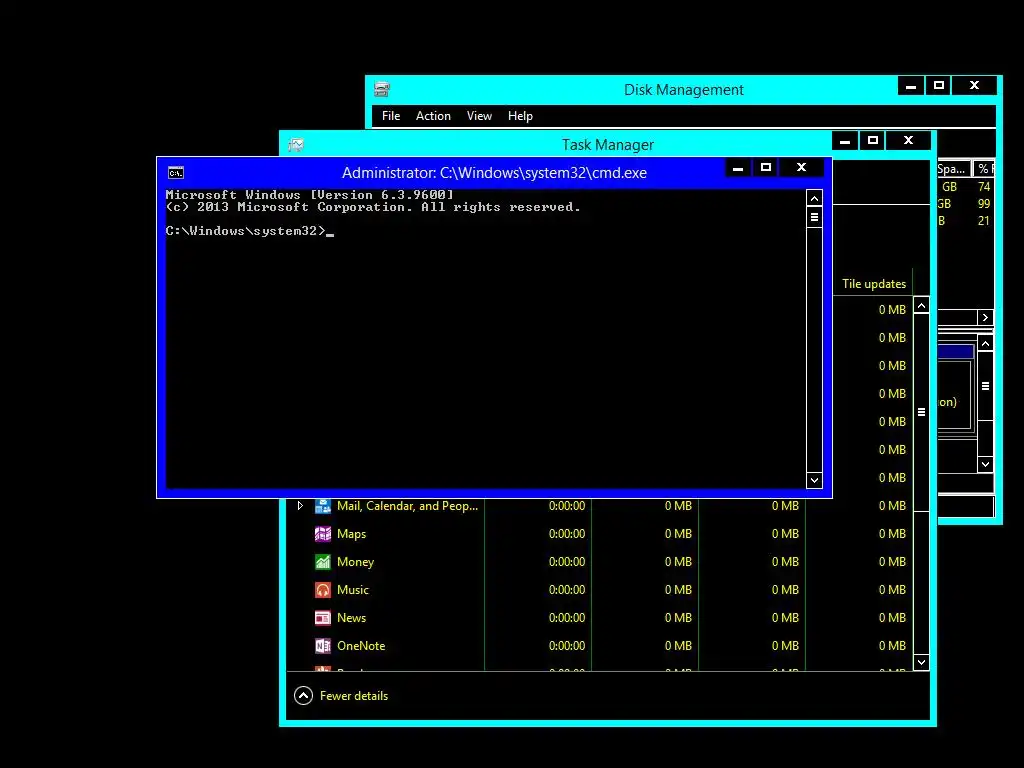This screenshot has width=1024, height=768.
Task: Maximize the cmd.exe window
Action: (766, 168)
